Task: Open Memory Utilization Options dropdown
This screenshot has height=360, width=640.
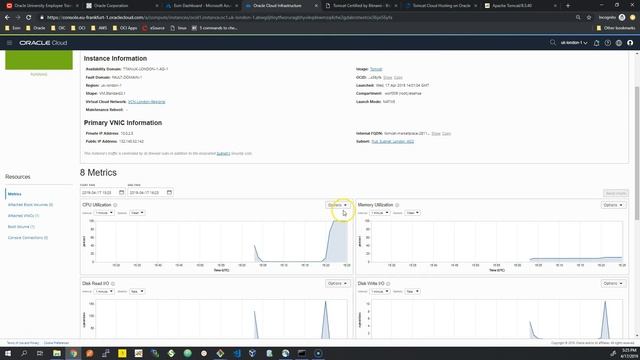Action: coord(613,205)
